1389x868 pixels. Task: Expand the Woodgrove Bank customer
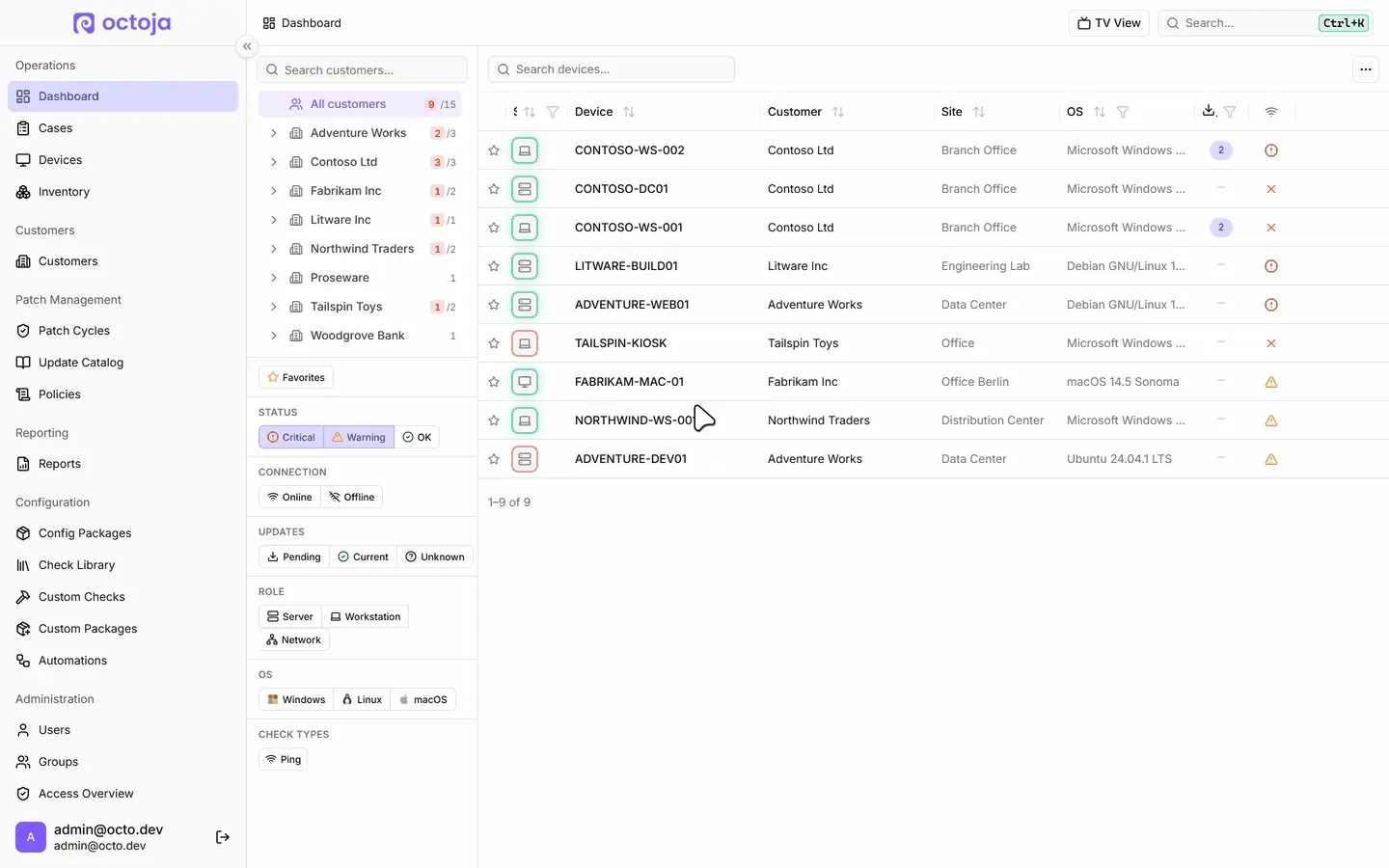pos(274,336)
